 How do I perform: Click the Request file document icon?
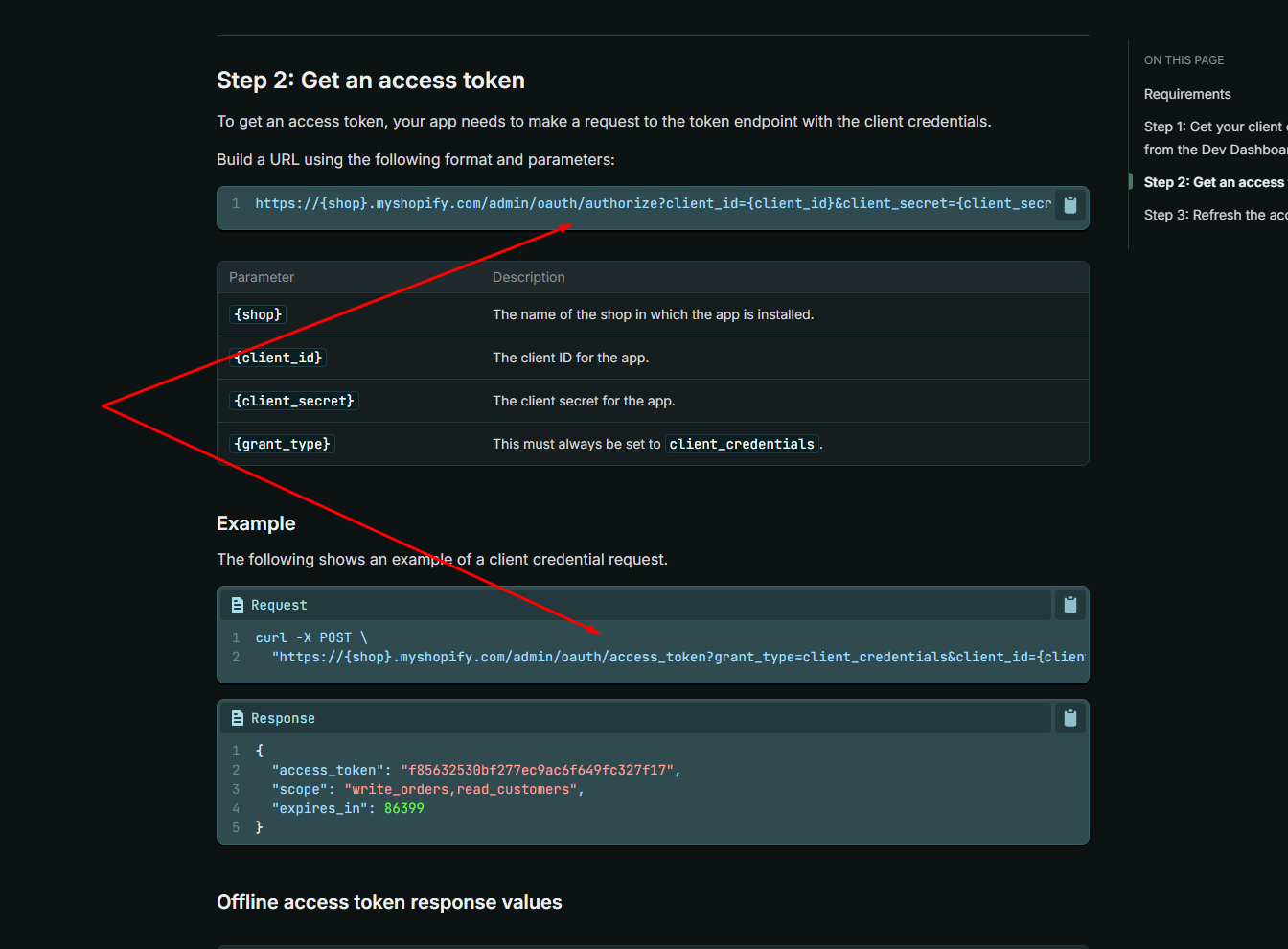[238, 605]
